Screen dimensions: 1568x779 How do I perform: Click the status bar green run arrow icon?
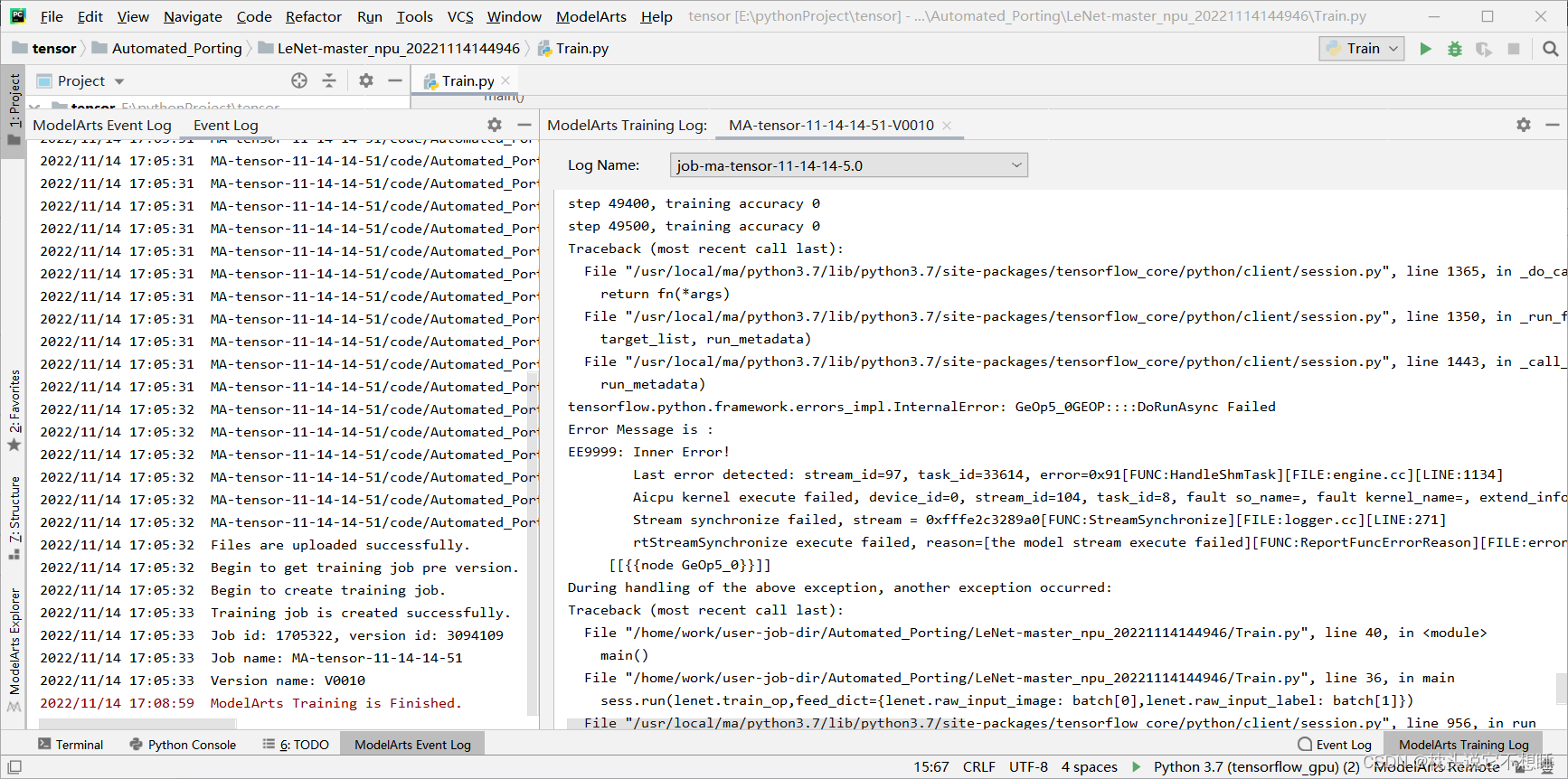[x=1137, y=767]
